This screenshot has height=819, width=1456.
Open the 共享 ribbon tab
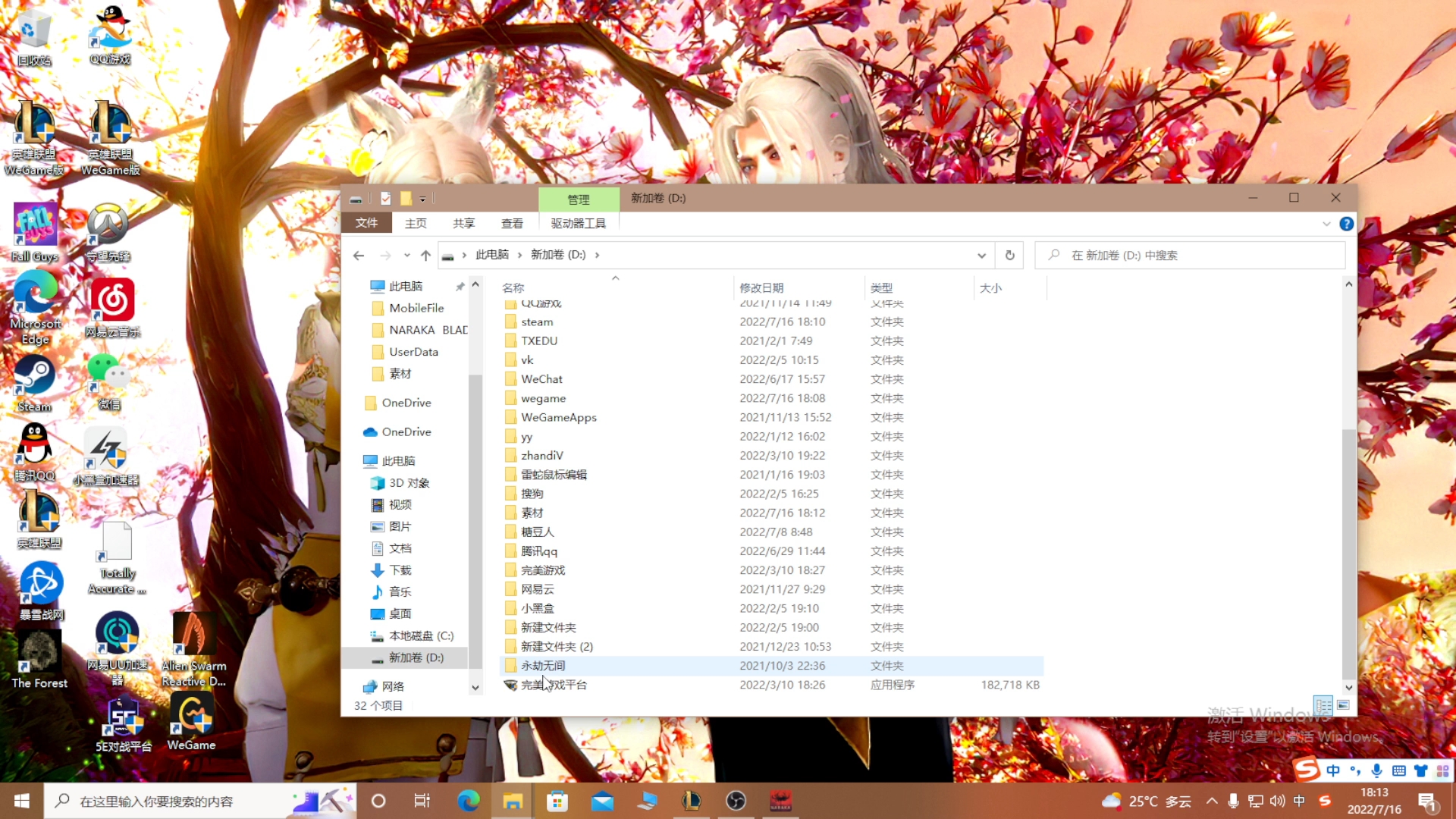[464, 223]
